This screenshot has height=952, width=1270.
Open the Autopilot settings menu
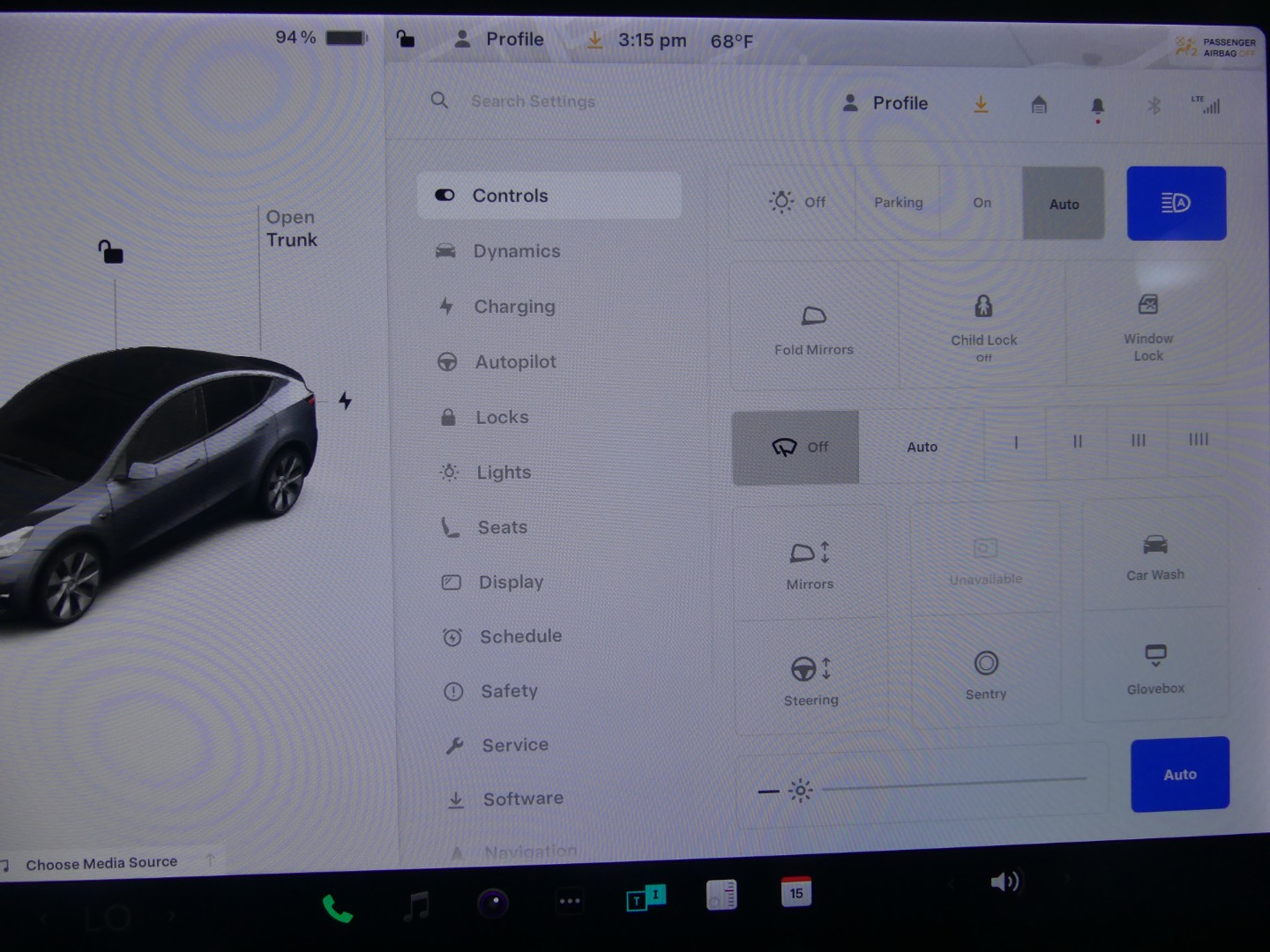pyautogui.click(x=515, y=361)
